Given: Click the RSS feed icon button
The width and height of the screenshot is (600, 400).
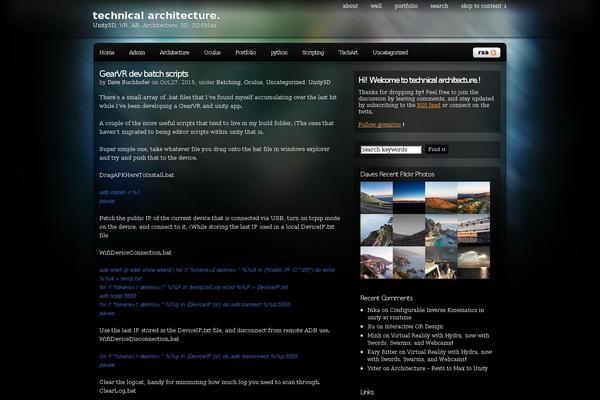Looking at the screenshot, I should (x=486, y=52).
